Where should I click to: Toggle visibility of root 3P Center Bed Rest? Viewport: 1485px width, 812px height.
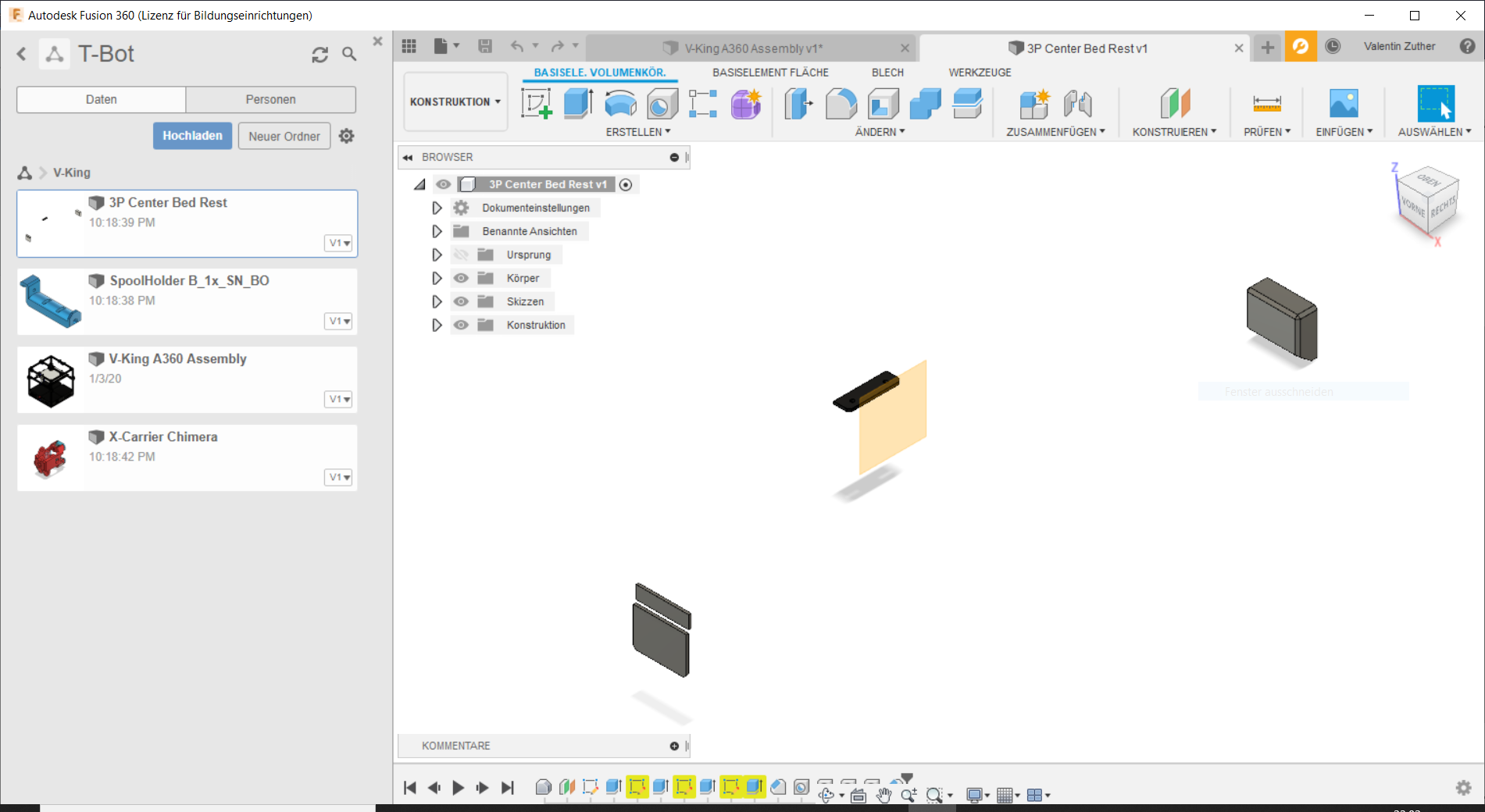443,184
